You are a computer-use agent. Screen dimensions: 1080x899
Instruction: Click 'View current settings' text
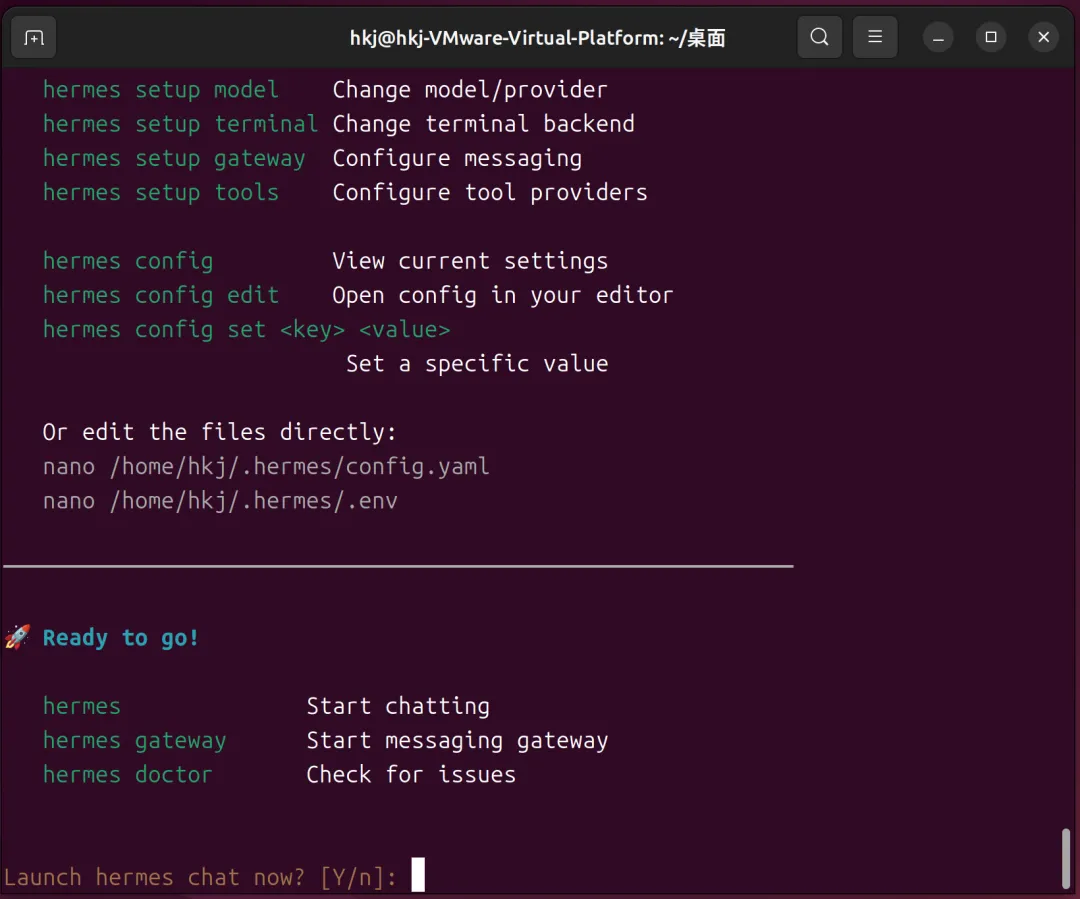pyautogui.click(x=470, y=261)
